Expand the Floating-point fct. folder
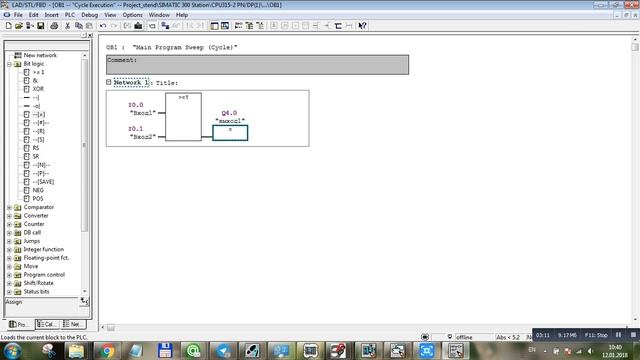This screenshot has width=640, height=360. click(x=9, y=258)
